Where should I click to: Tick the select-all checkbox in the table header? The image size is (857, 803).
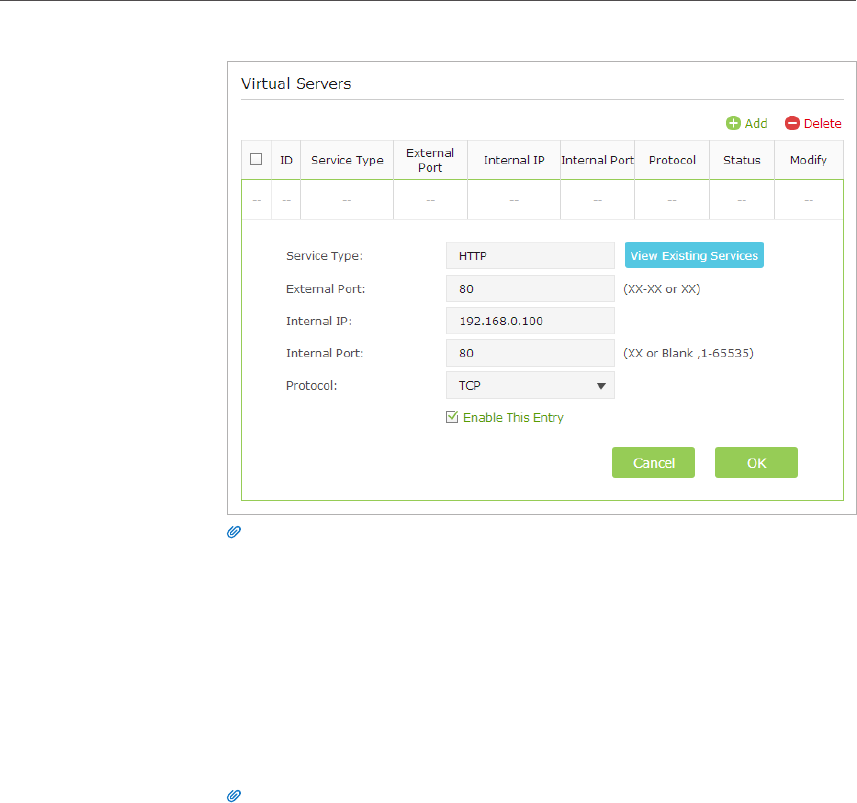(x=256, y=159)
